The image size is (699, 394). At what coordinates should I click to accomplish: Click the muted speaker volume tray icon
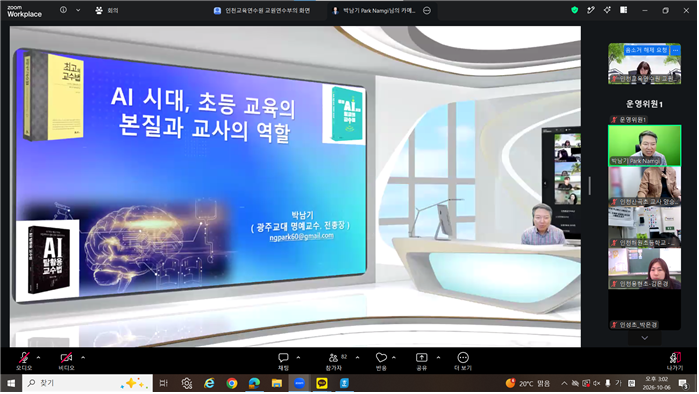[x=596, y=383]
